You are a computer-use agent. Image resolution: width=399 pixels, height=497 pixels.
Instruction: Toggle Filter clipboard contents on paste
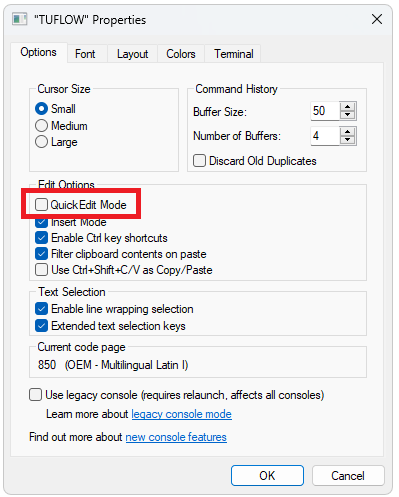[41, 254]
